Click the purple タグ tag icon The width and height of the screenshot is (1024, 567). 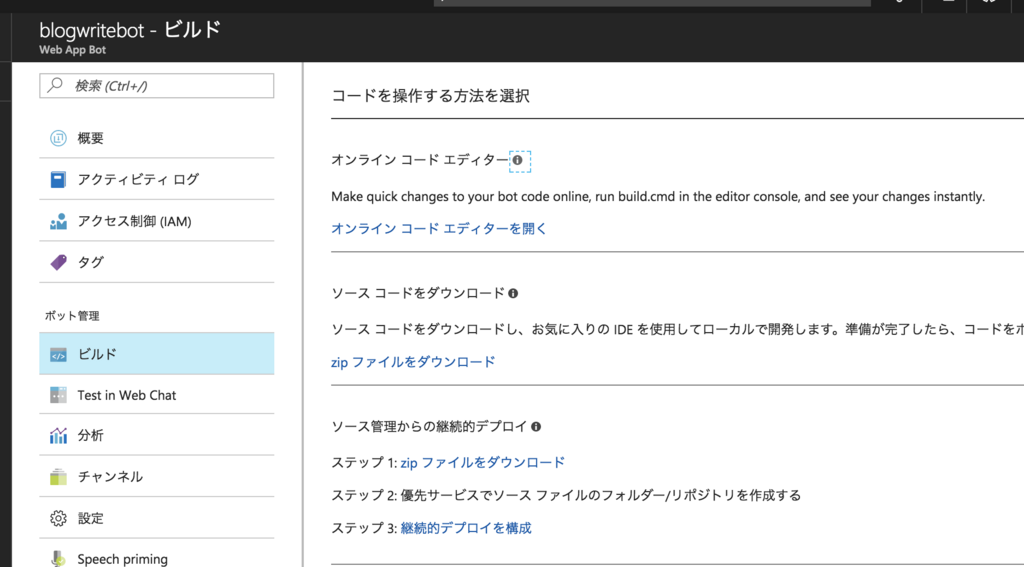point(58,263)
